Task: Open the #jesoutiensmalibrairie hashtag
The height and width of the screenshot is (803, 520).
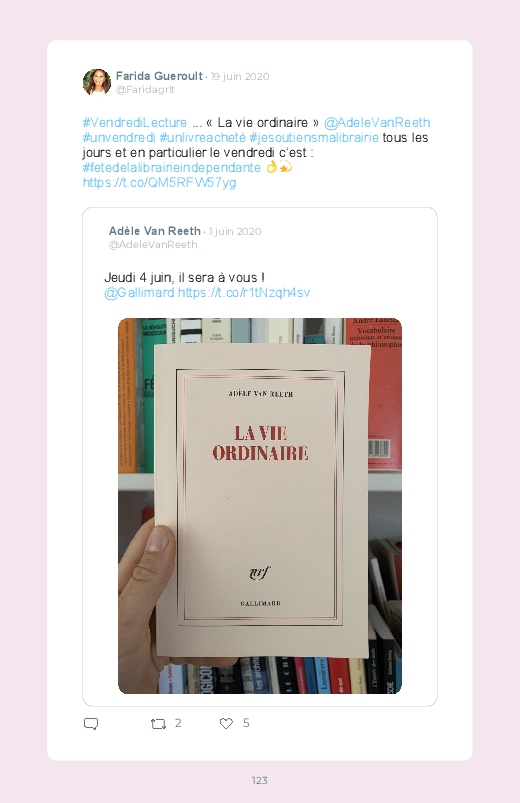Action: click(314, 138)
